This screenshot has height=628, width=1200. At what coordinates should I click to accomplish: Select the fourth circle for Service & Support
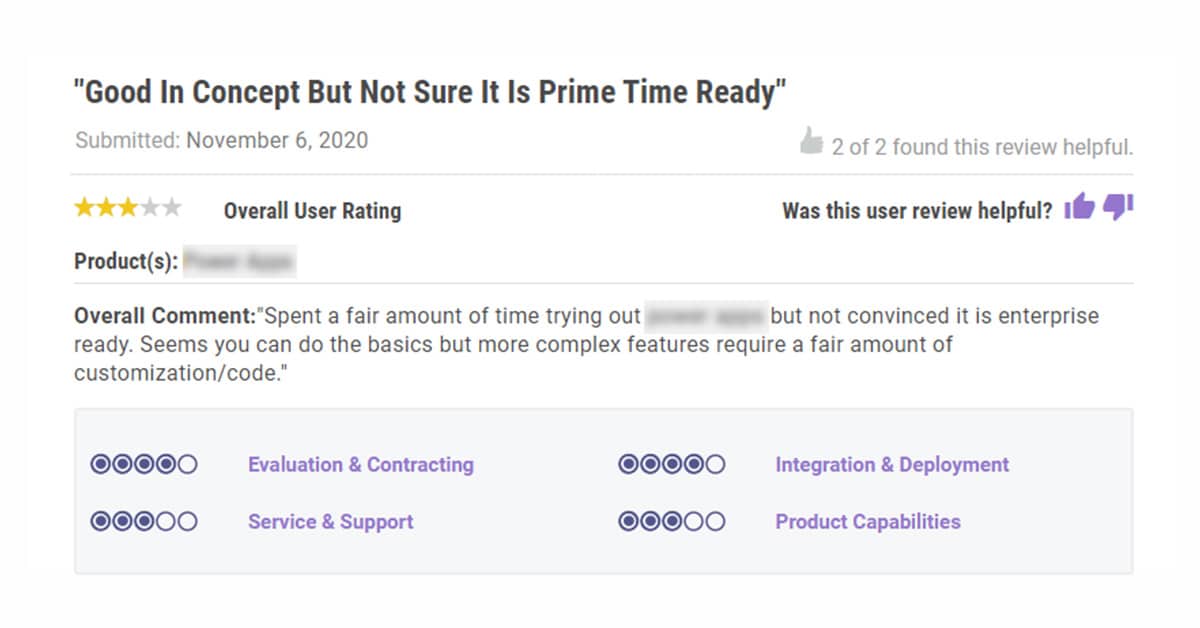[x=166, y=521]
